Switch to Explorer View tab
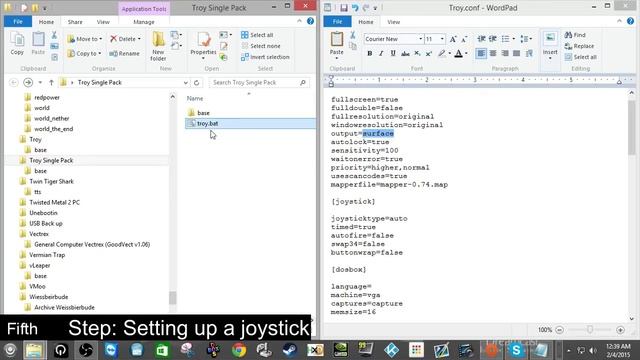 pyautogui.click(x=103, y=22)
